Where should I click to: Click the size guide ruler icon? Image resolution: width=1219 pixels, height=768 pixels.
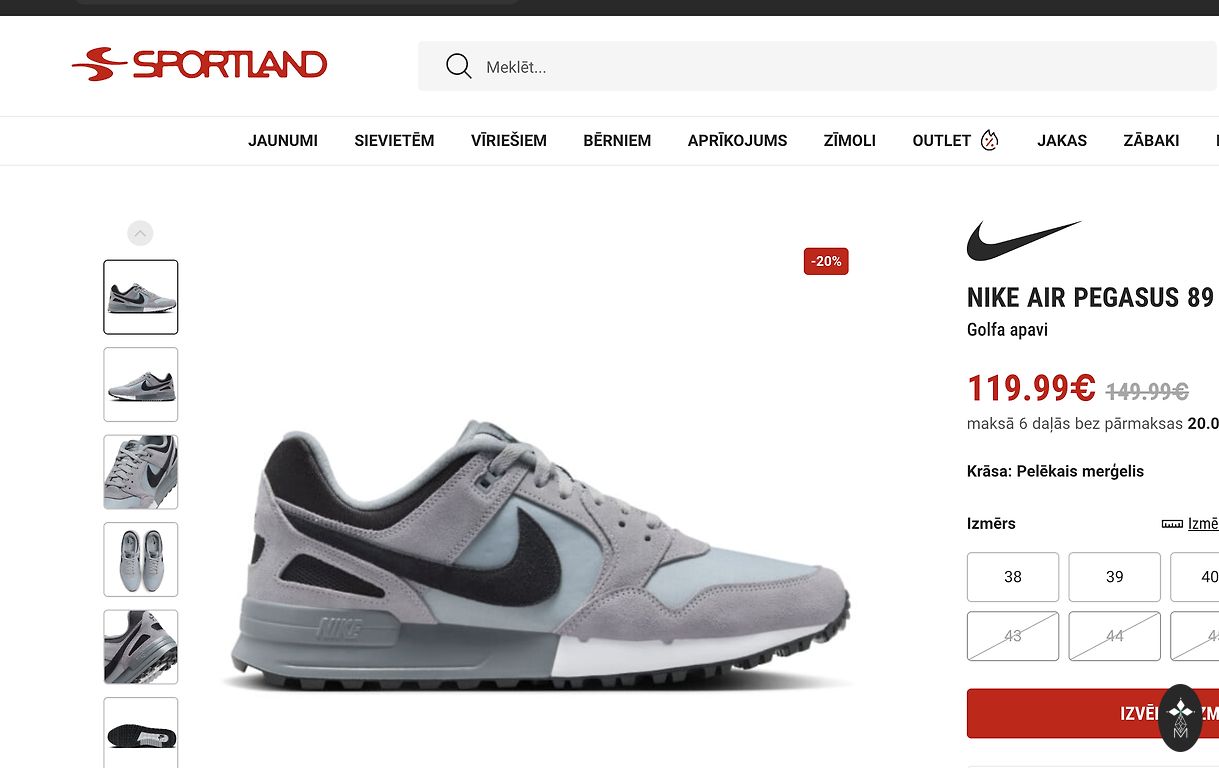pos(1172,524)
